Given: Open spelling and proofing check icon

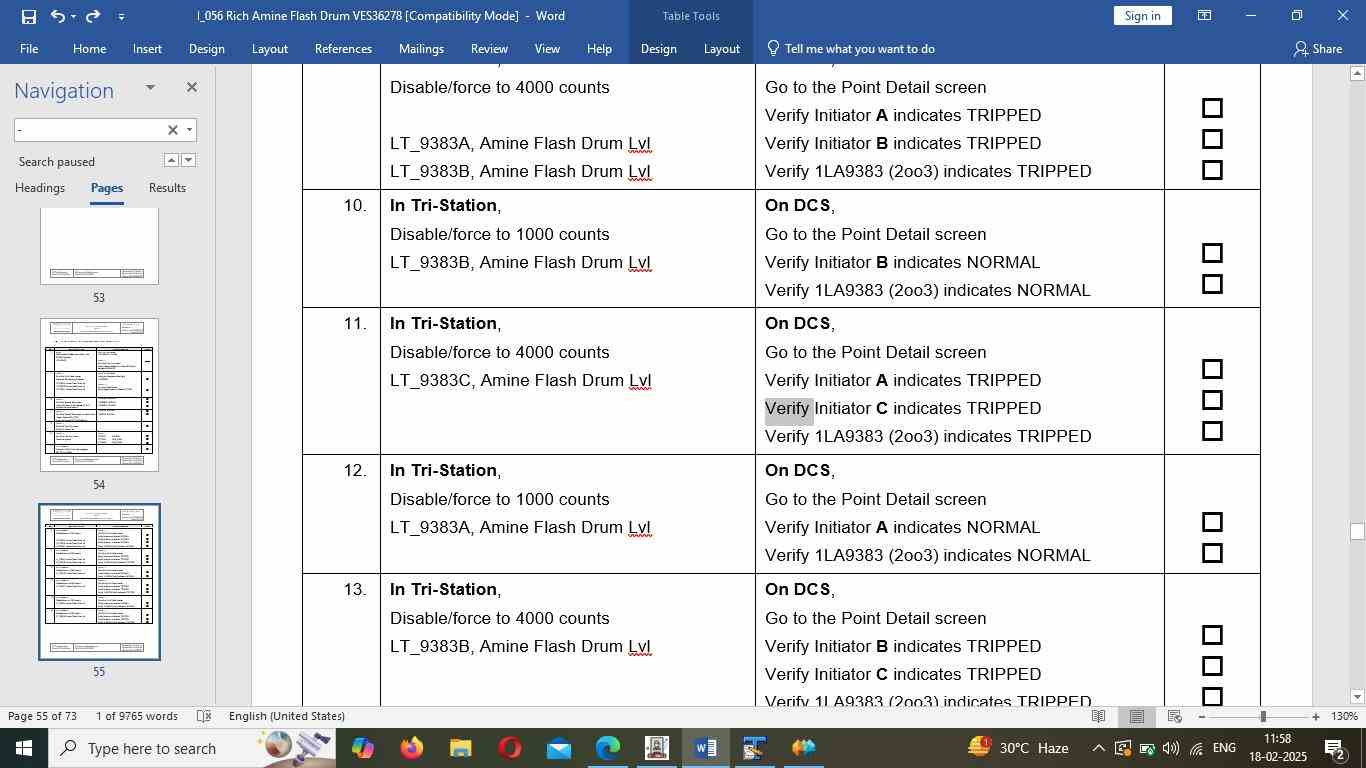Looking at the screenshot, I should point(204,716).
